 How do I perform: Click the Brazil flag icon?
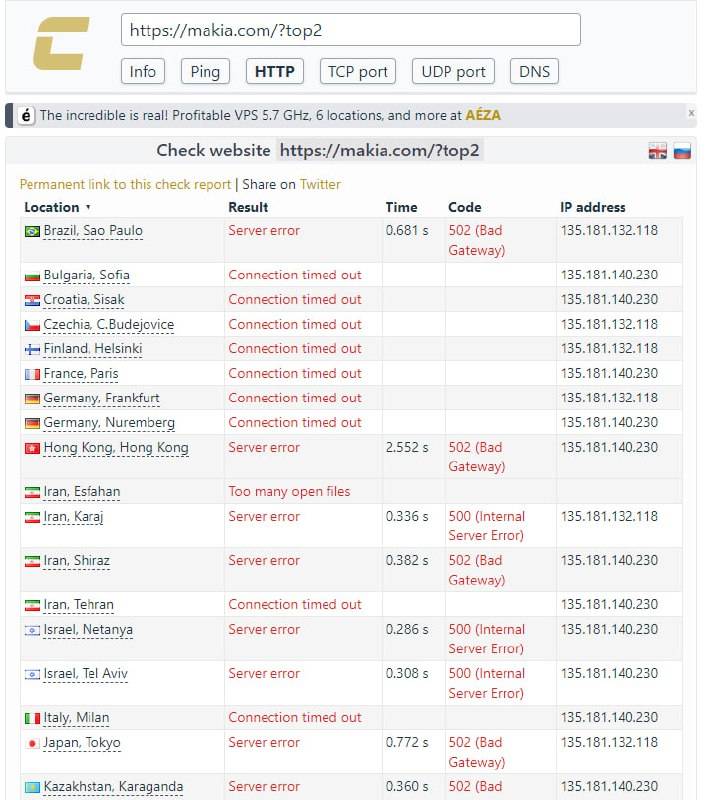pyautogui.click(x=32, y=231)
